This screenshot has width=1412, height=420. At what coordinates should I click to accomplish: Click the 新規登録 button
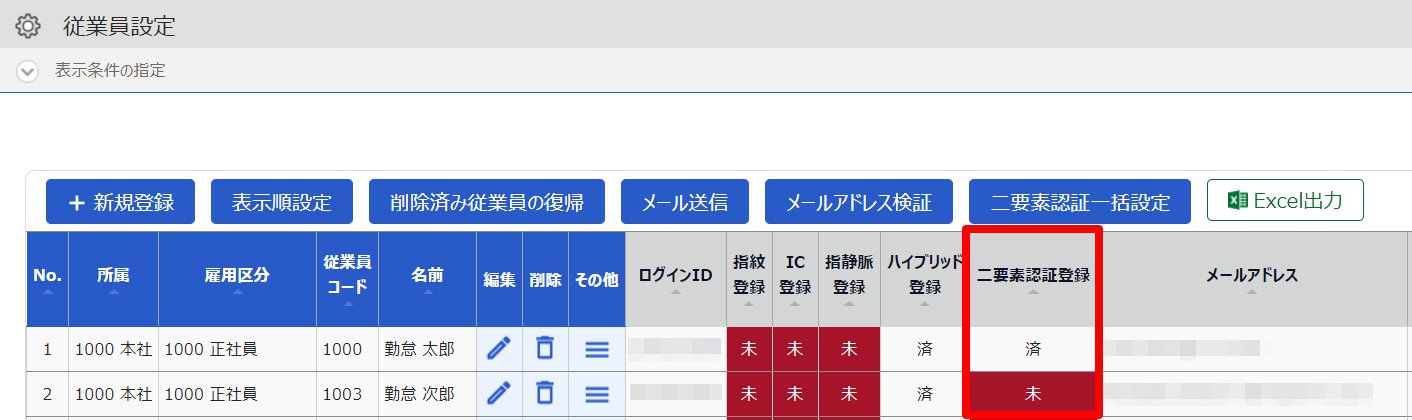tap(121, 202)
